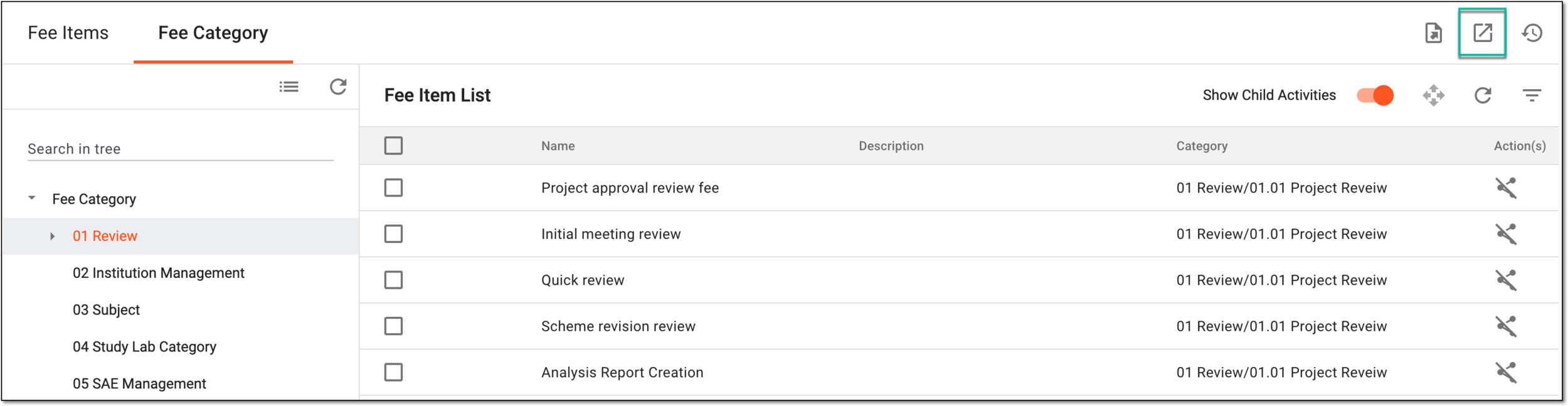Image resolution: width=1568 pixels, height=406 pixels.
Task: Click the open-in-new-window icon
Action: 1482,33
